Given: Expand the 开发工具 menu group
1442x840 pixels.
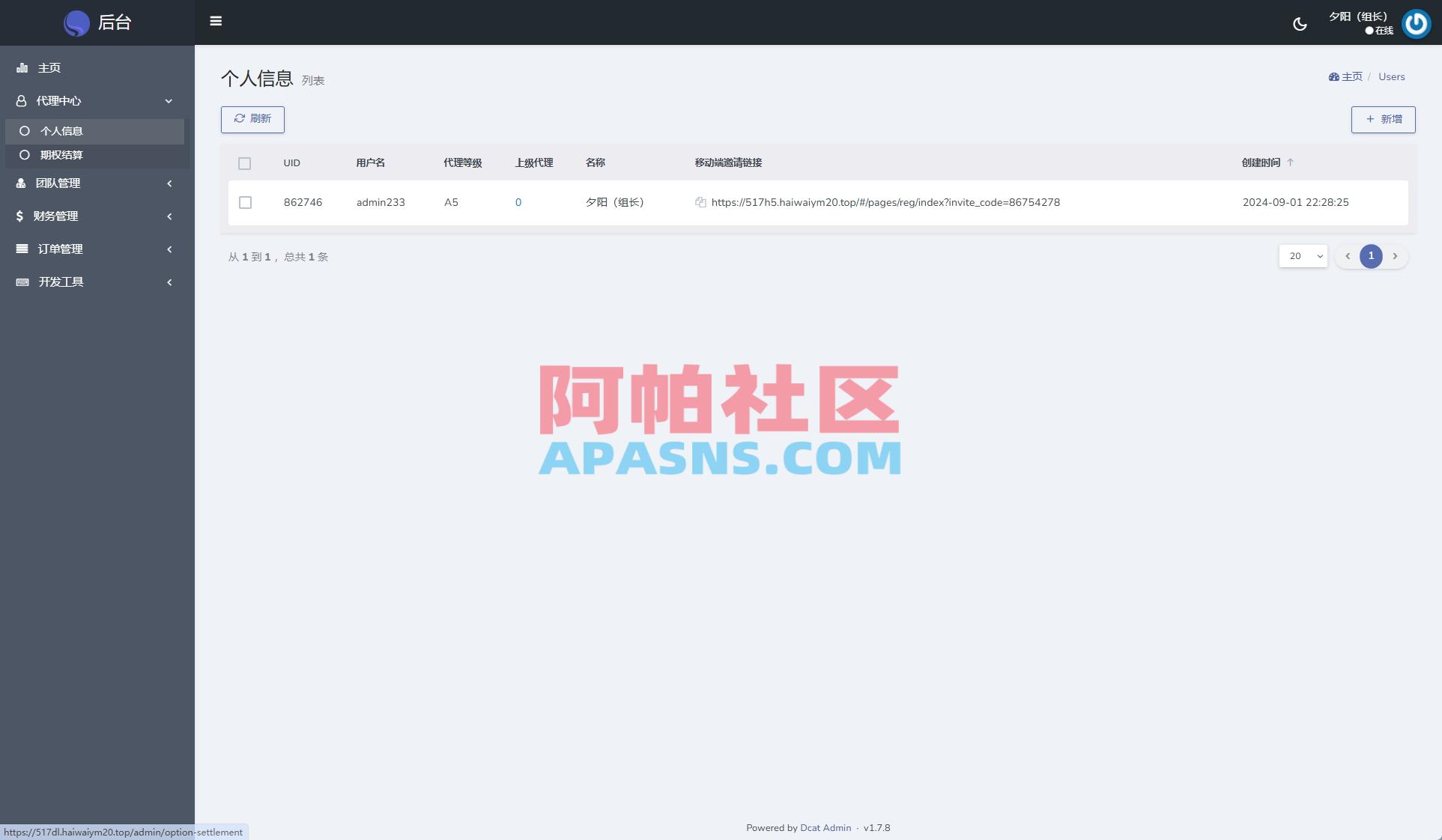Looking at the screenshot, I should [60, 281].
